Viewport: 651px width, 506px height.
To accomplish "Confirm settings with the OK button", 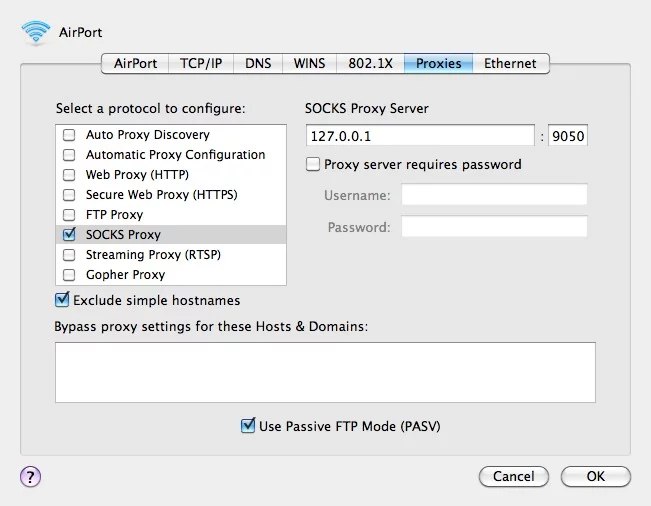I will [x=596, y=476].
